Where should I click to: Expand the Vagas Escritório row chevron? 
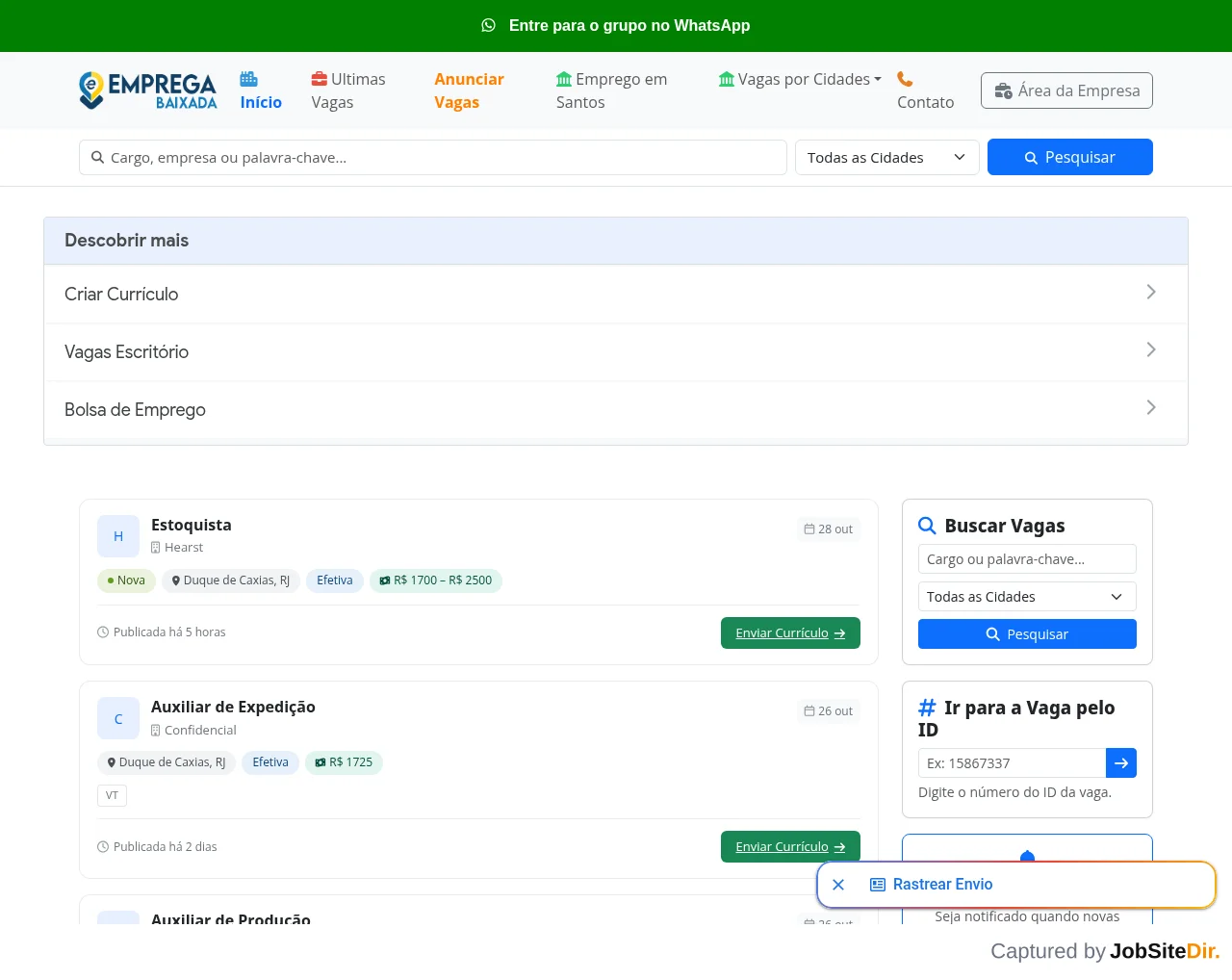(x=1151, y=349)
